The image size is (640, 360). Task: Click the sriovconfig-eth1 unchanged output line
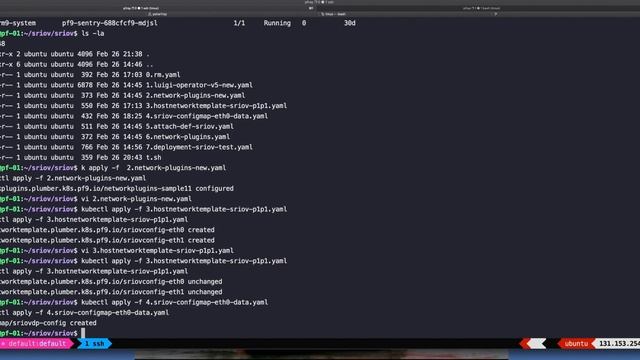point(111,292)
